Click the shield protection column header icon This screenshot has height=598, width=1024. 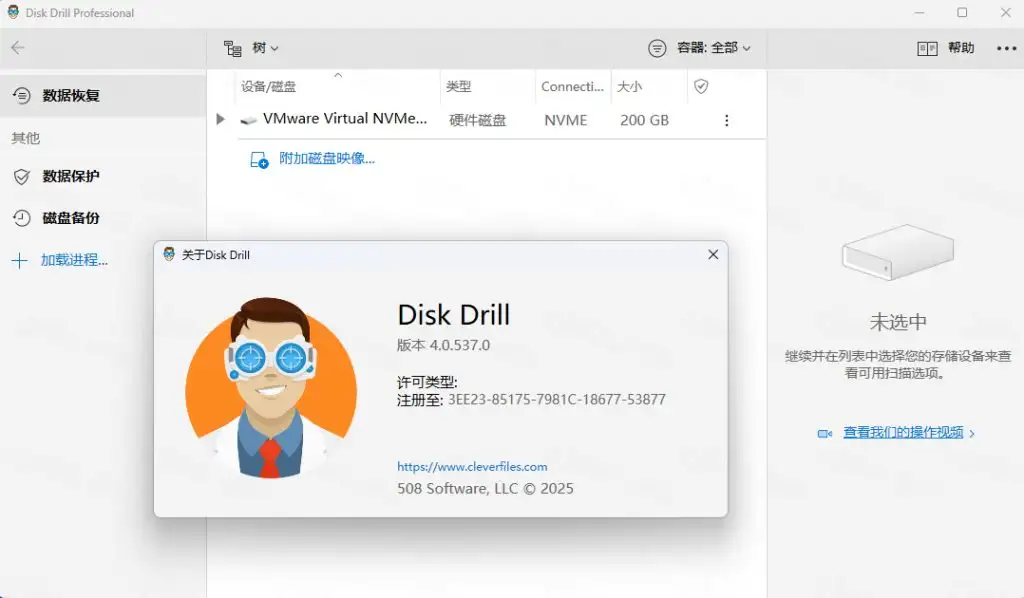click(701, 86)
